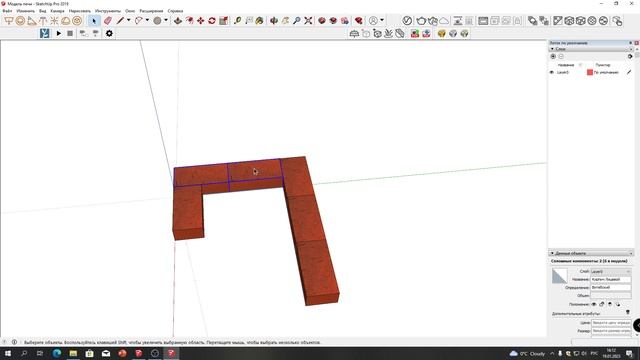Open the gear settings icon in toolbar
This screenshot has height=360, width=640.
click(109, 33)
